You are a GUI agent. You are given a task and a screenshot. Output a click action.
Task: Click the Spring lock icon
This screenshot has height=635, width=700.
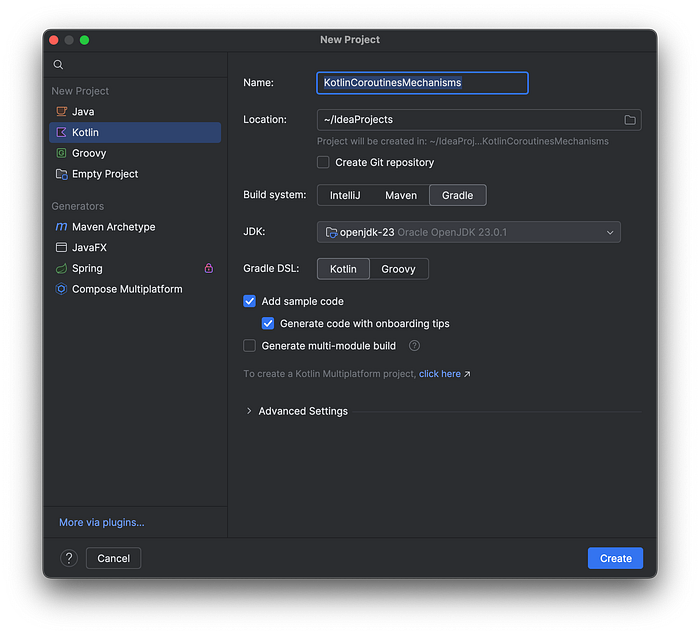pos(208,268)
